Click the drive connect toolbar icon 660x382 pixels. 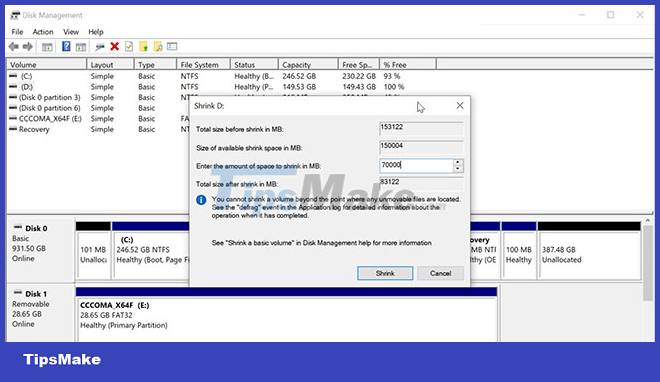[100, 47]
